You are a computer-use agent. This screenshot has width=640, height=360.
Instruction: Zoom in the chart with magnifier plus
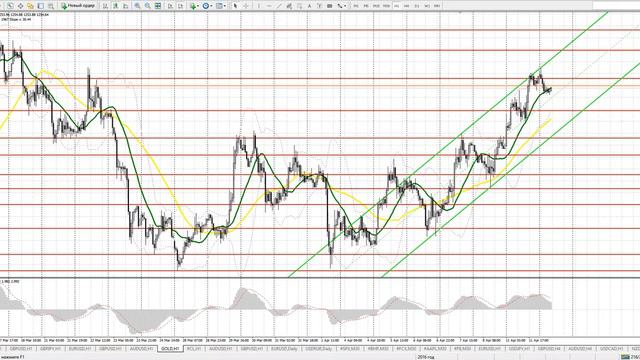click(x=137, y=6)
